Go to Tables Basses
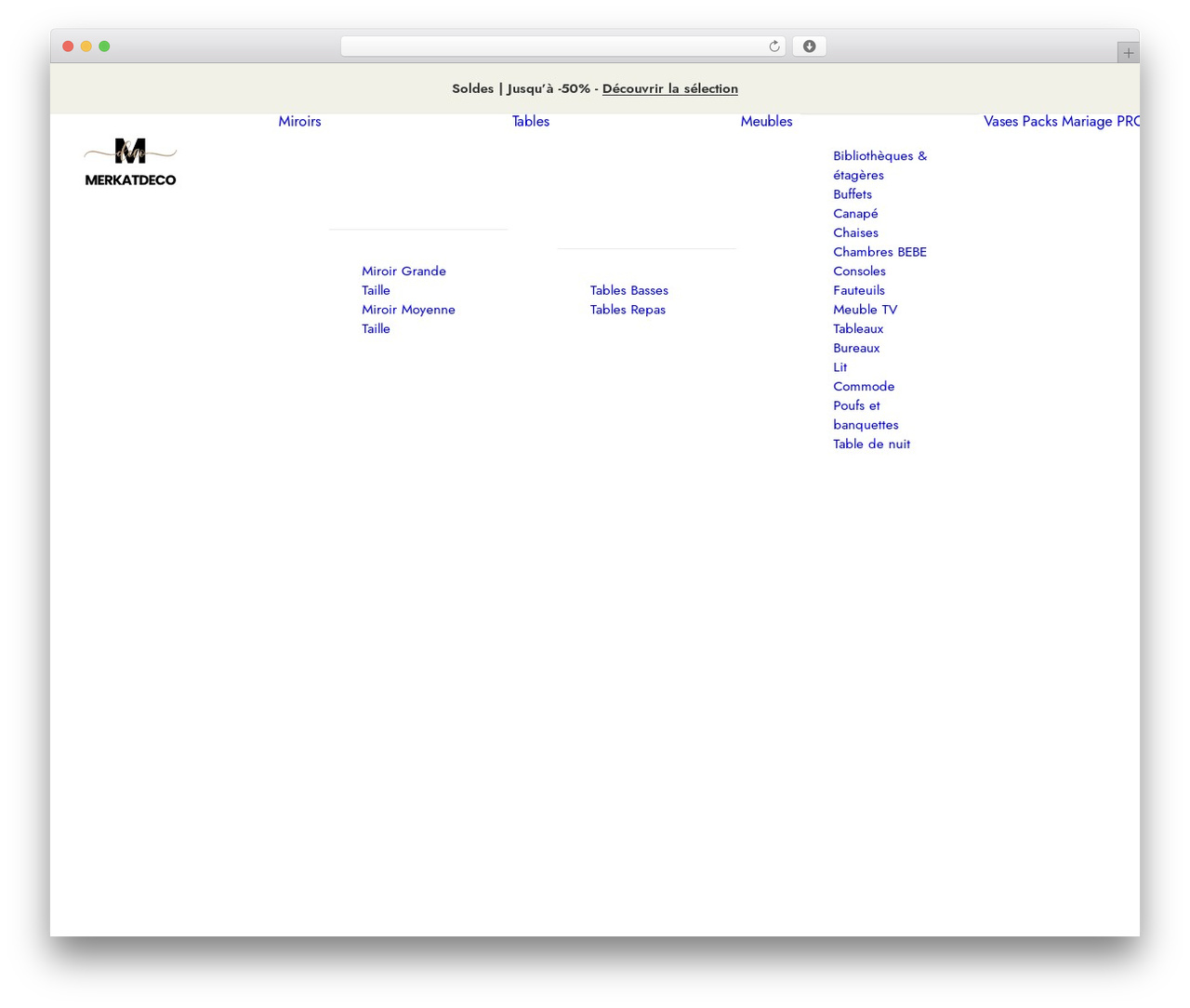1190x1008 pixels. click(629, 290)
